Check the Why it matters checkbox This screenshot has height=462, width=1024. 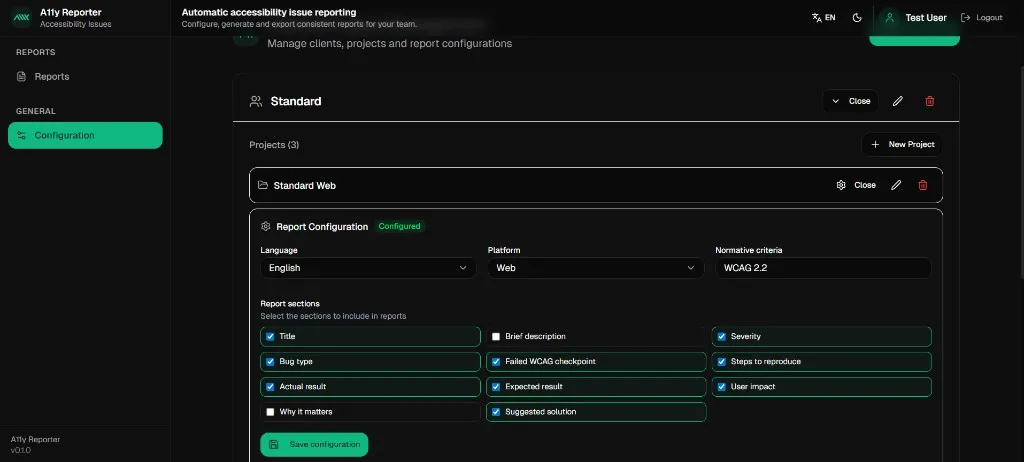(x=270, y=412)
